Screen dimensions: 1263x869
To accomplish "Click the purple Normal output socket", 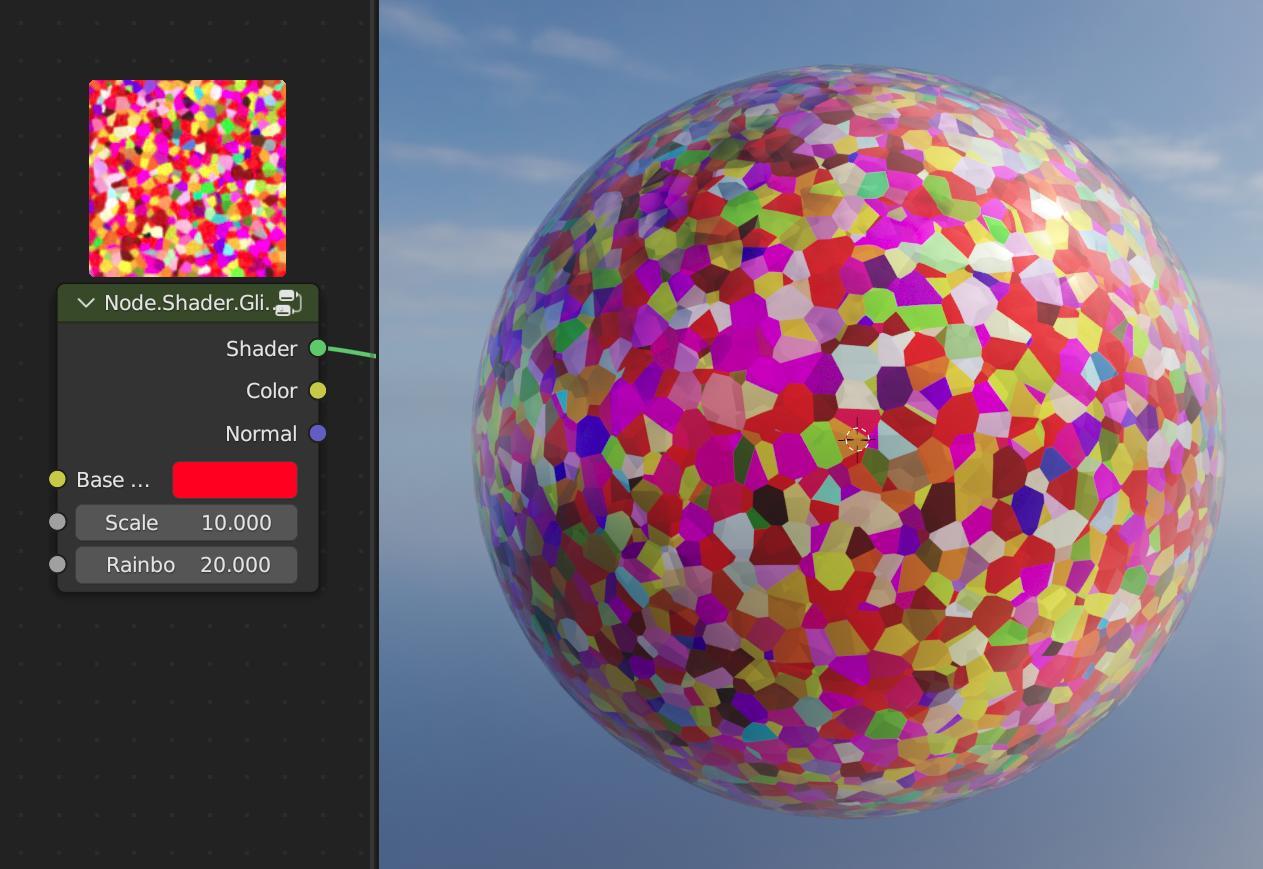I will pyautogui.click(x=318, y=433).
